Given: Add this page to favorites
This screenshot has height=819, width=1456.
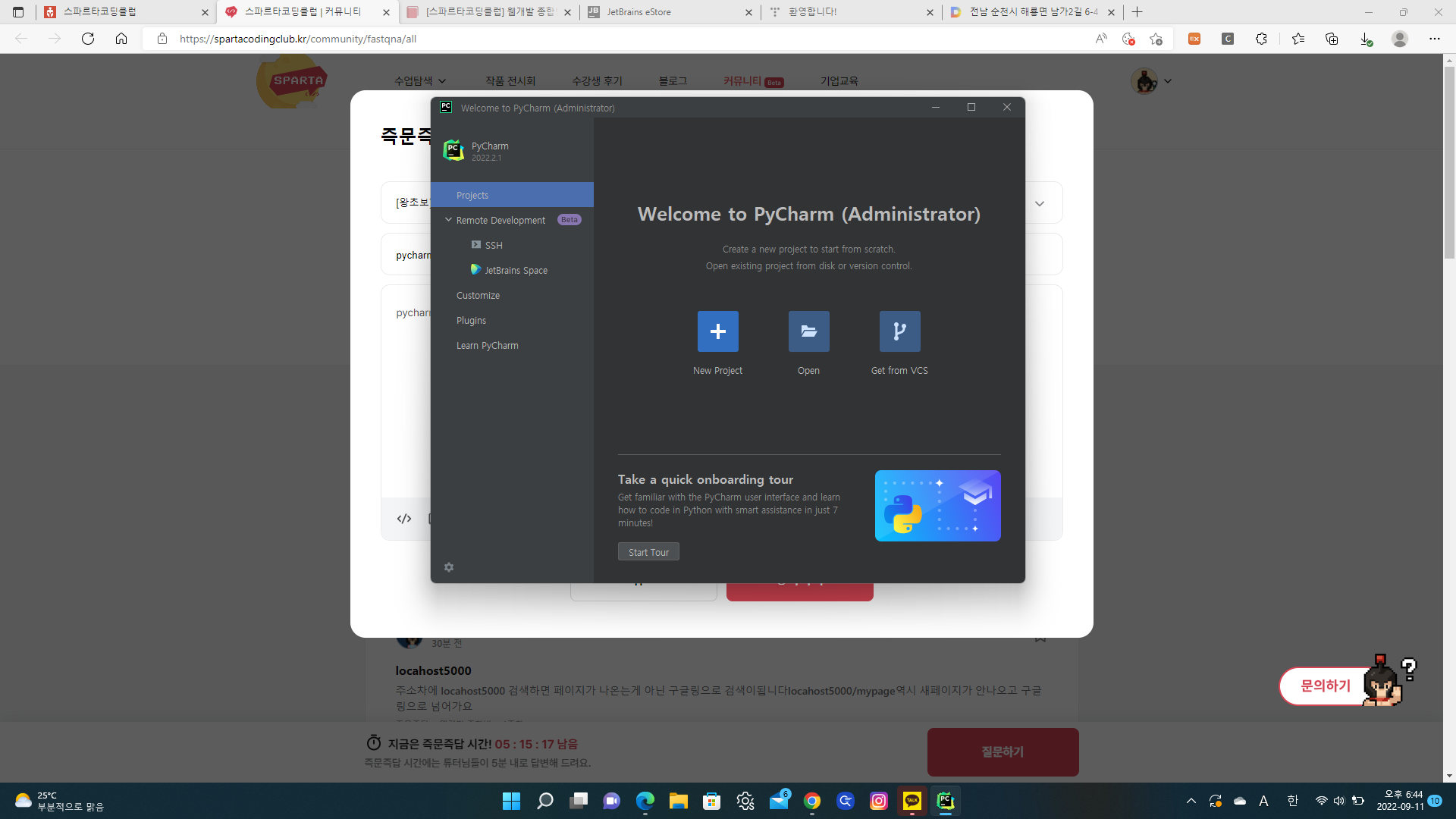Looking at the screenshot, I should [1156, 39].
